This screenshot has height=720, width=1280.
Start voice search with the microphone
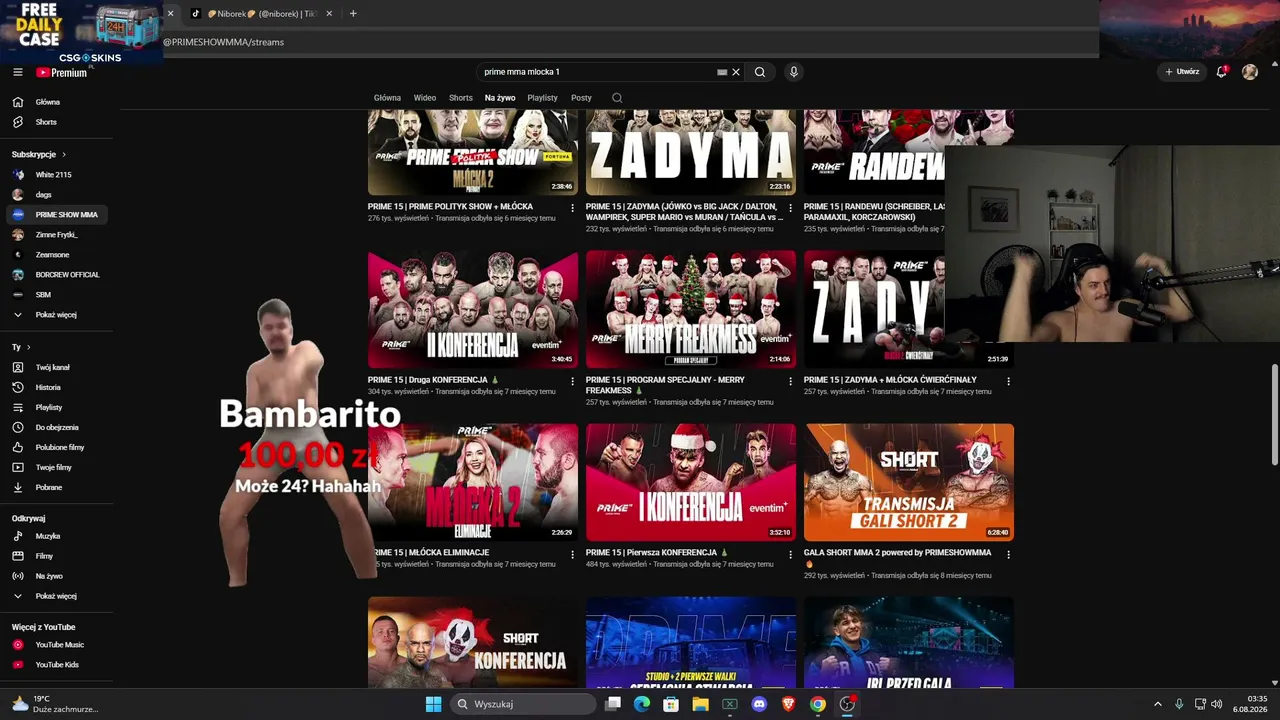tap(794, 72)
